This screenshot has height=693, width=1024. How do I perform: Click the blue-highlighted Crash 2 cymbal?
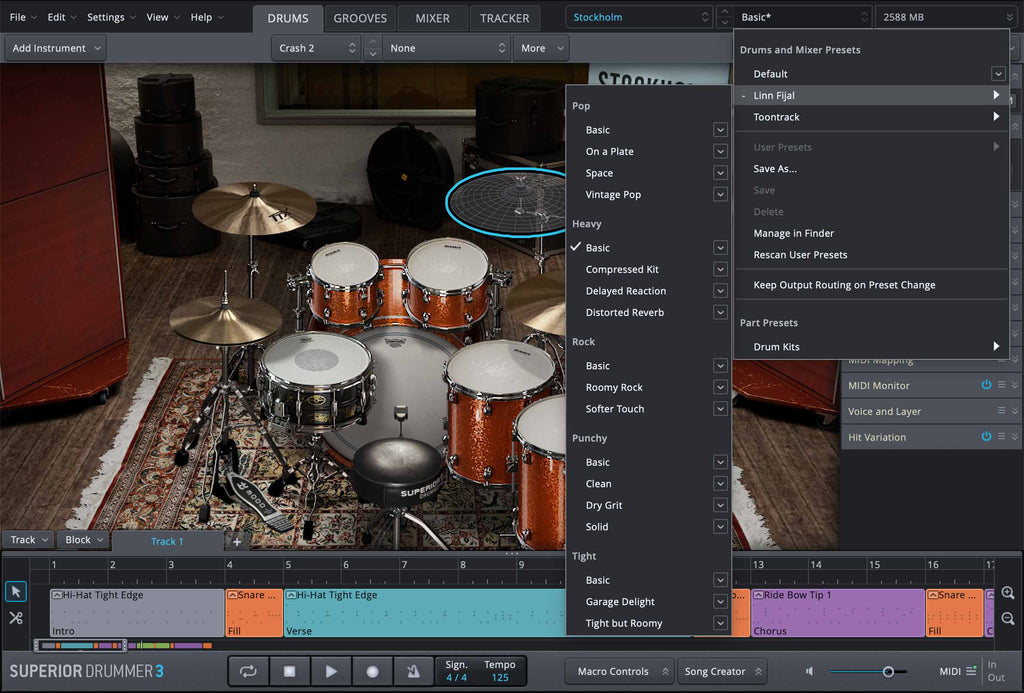506,201
